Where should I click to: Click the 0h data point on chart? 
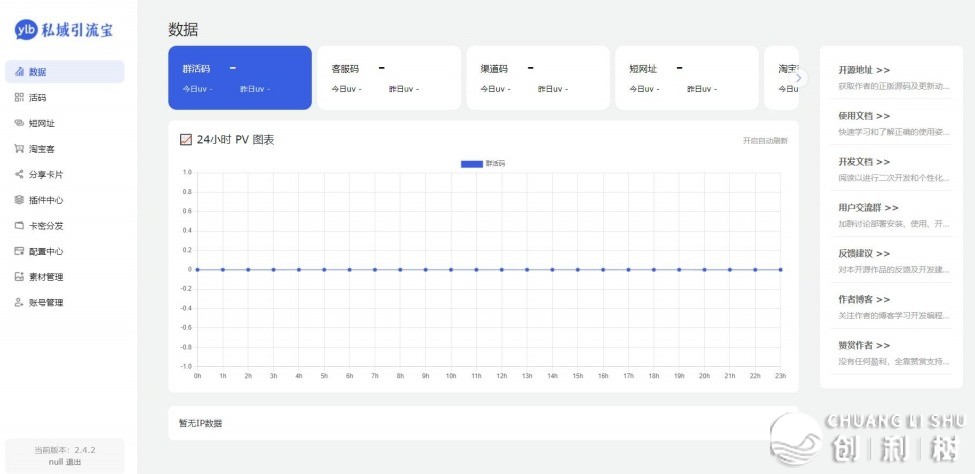pos(198,269)
